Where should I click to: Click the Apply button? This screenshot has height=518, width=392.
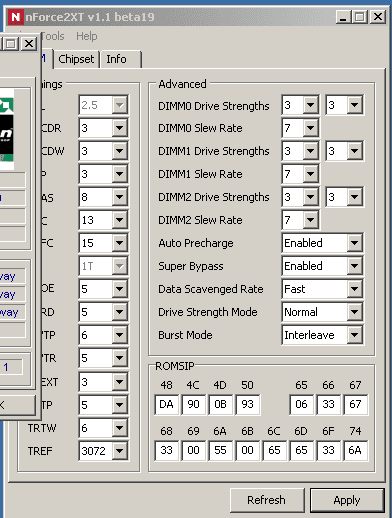[x=347, y=500]
